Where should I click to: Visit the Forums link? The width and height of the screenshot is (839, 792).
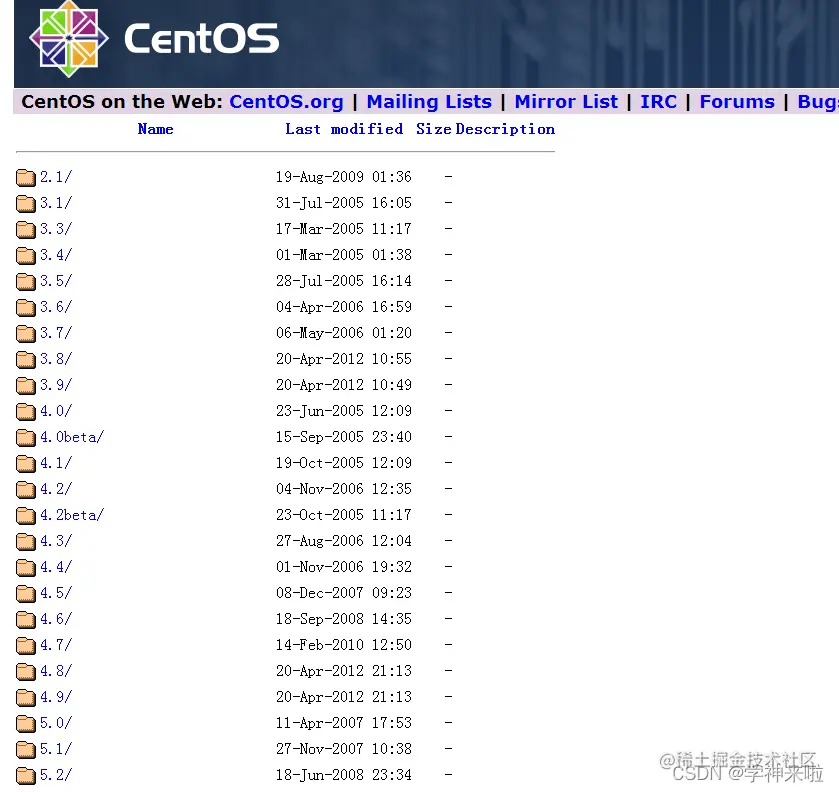[x=737, y=102]
